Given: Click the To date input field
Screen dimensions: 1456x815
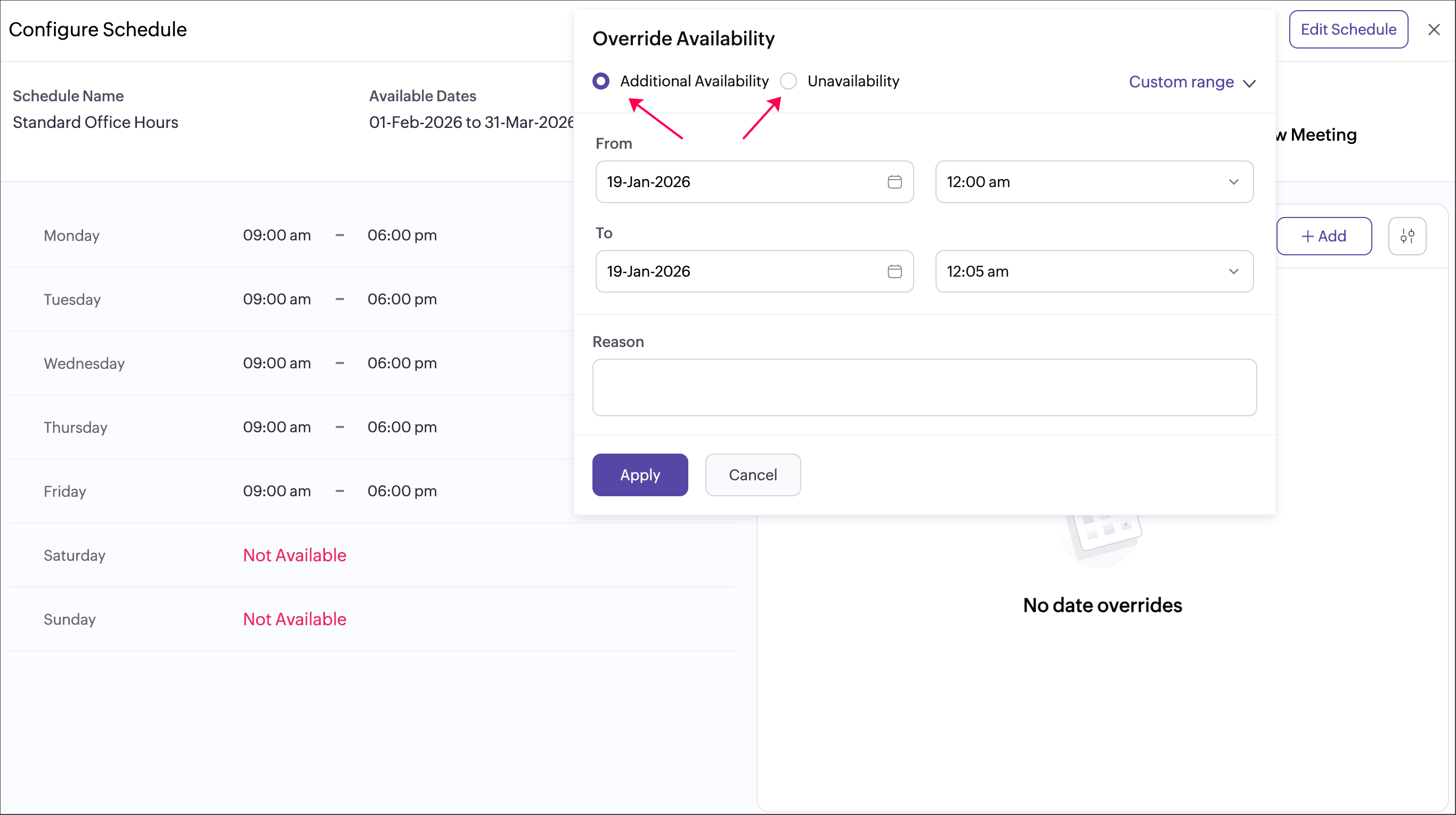Looking at the screenshot, I should pos(735,271).
